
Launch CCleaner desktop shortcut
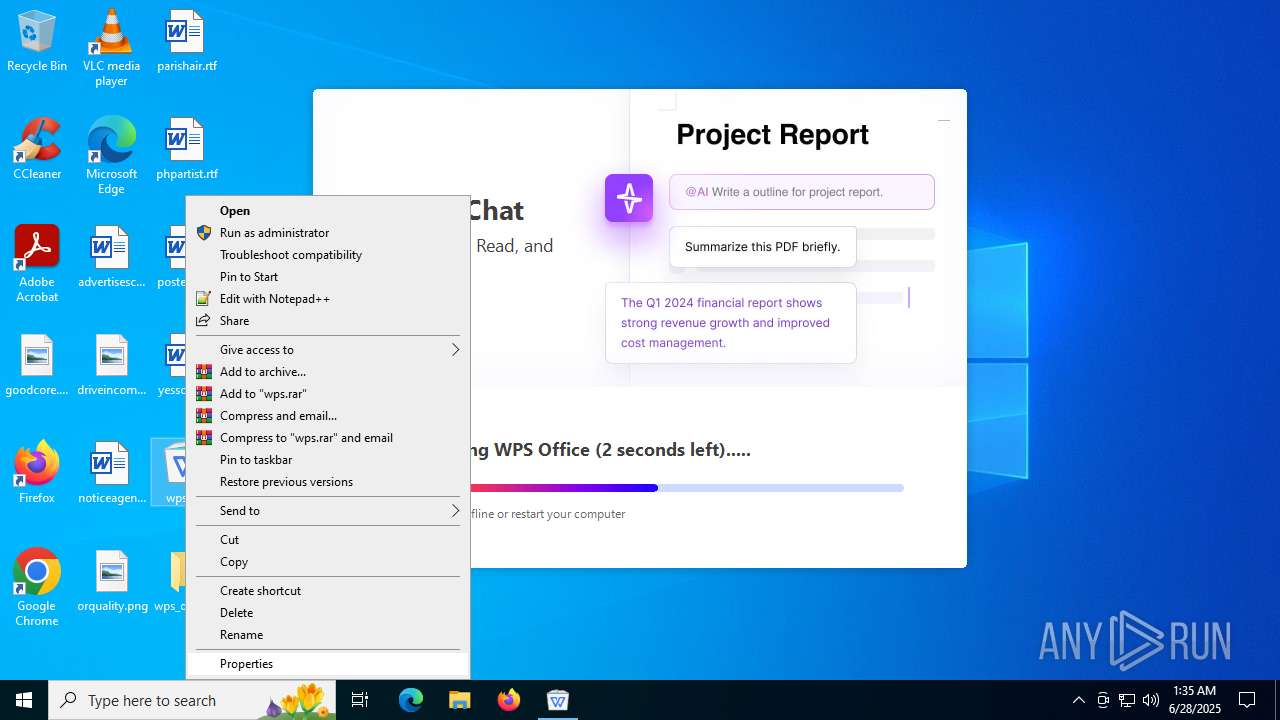[37, 150]
